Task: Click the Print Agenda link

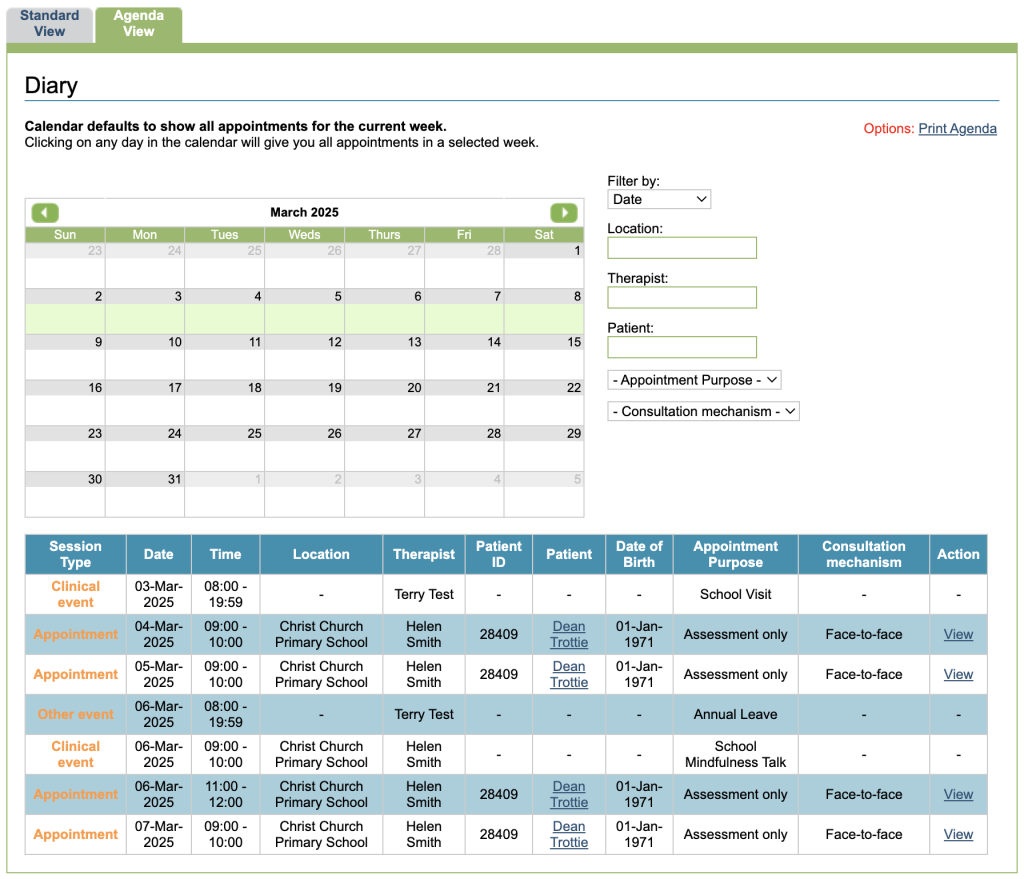Action: [x=957, y=128]
